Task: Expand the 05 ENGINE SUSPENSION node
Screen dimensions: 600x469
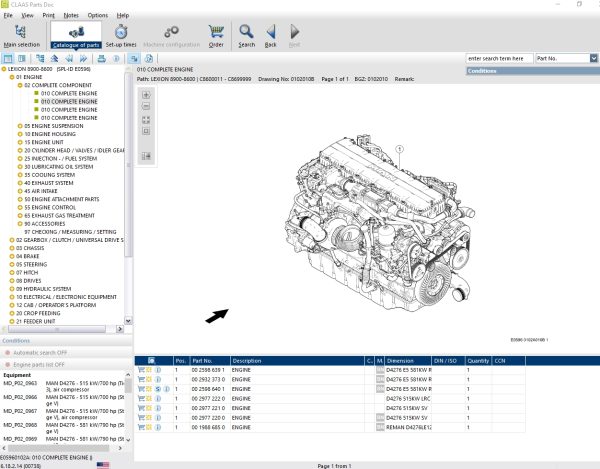Action: pyautogui.click(x=19, y=125)
